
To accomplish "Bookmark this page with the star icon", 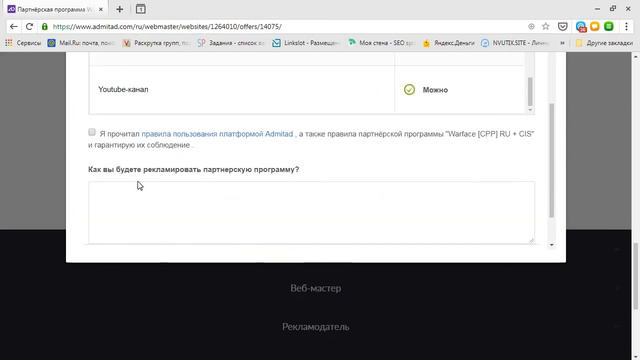I will tap(546, 27).
